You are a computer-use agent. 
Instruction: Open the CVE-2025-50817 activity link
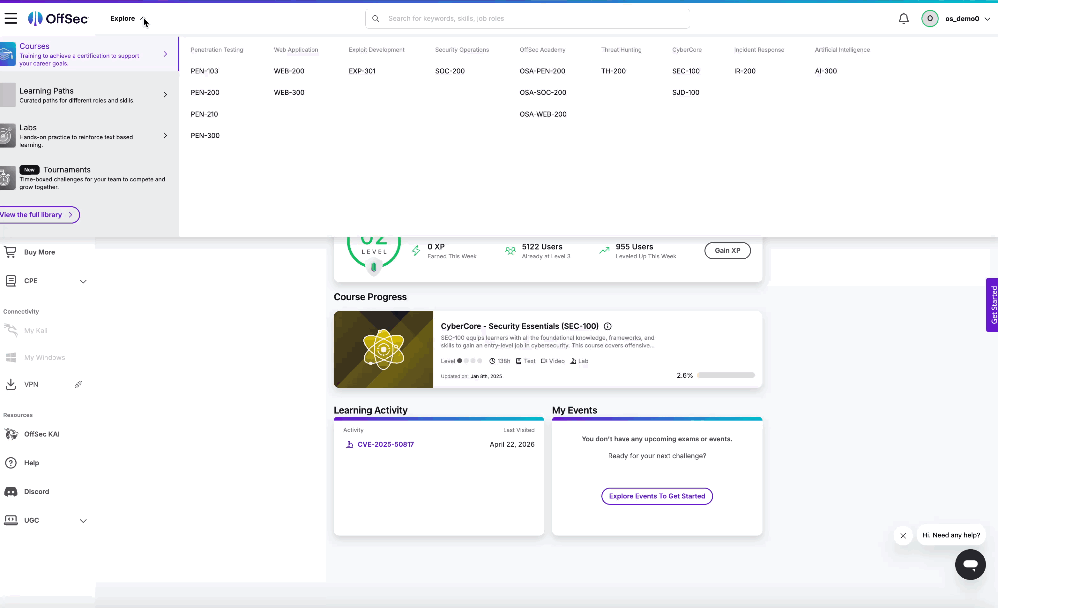(386, 445)
